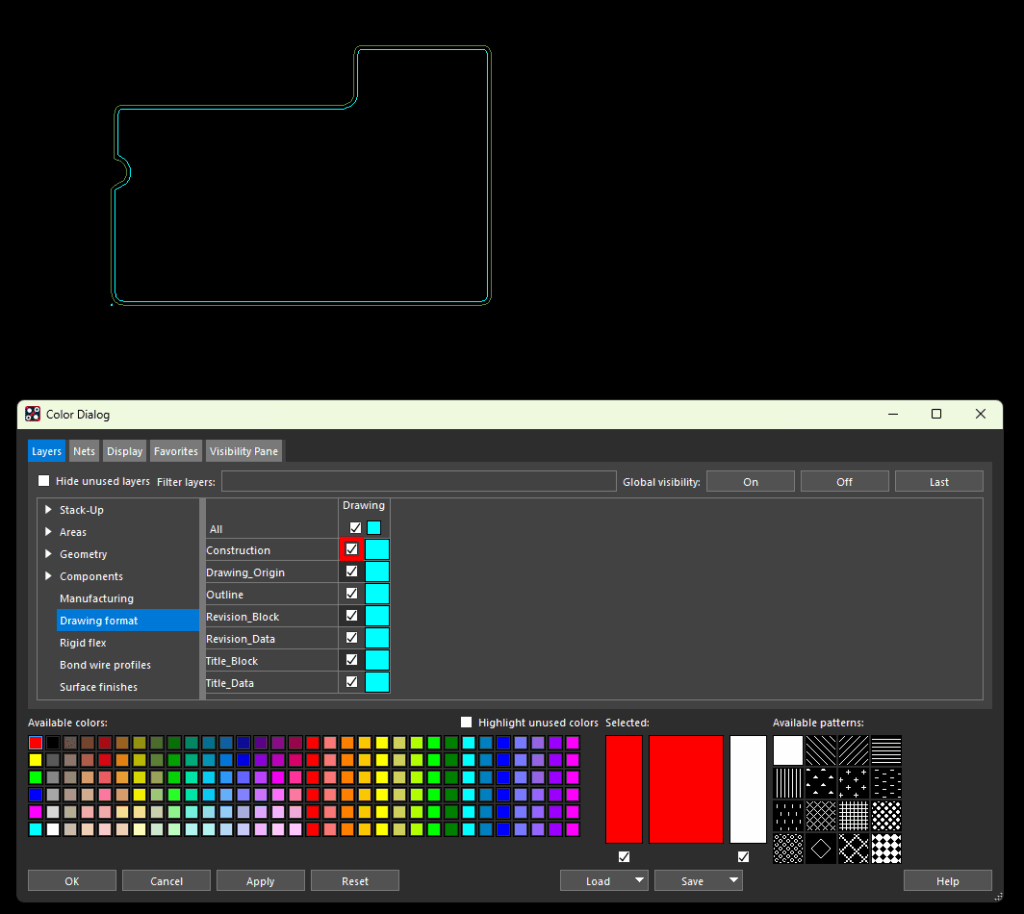
Task: Click the Last visibility button
Action: click(939, 482)
